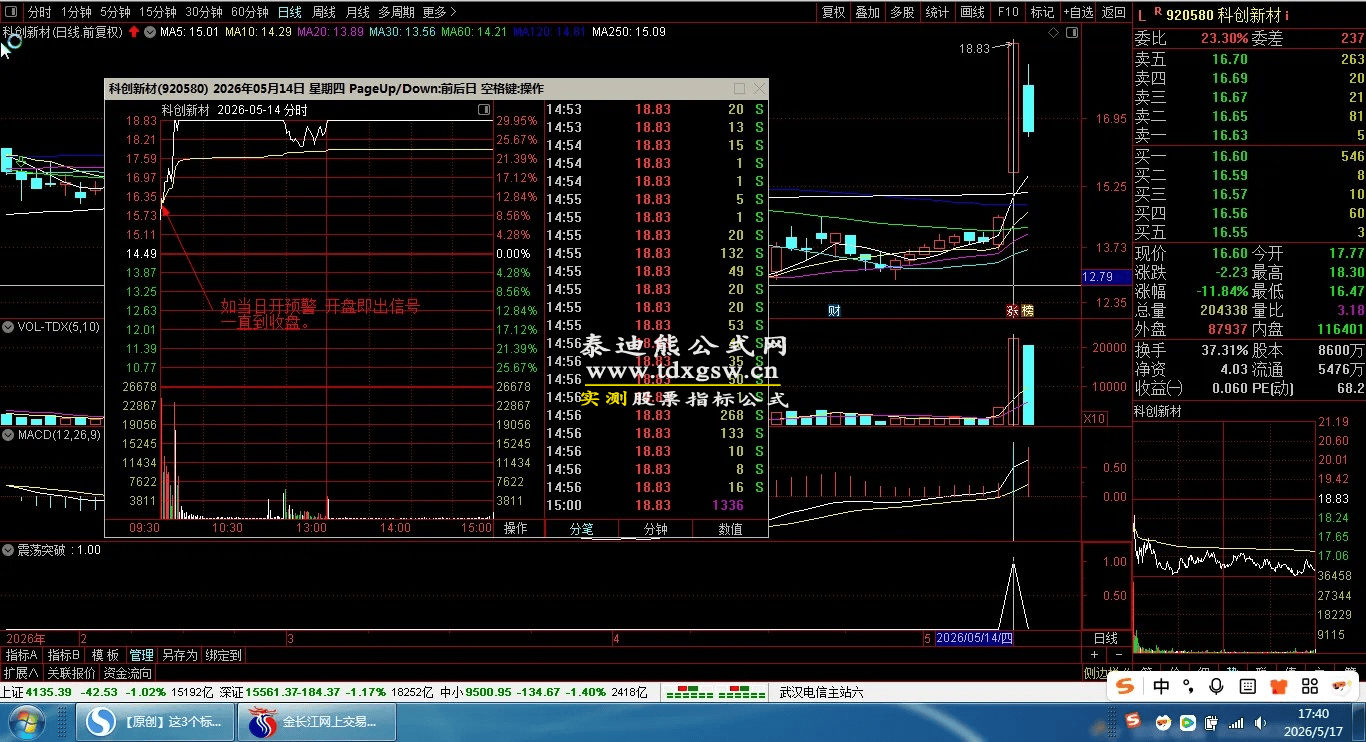1366x742 pixels.
Task: Select the 30分钟 period
Action: (x=204, y=12)
